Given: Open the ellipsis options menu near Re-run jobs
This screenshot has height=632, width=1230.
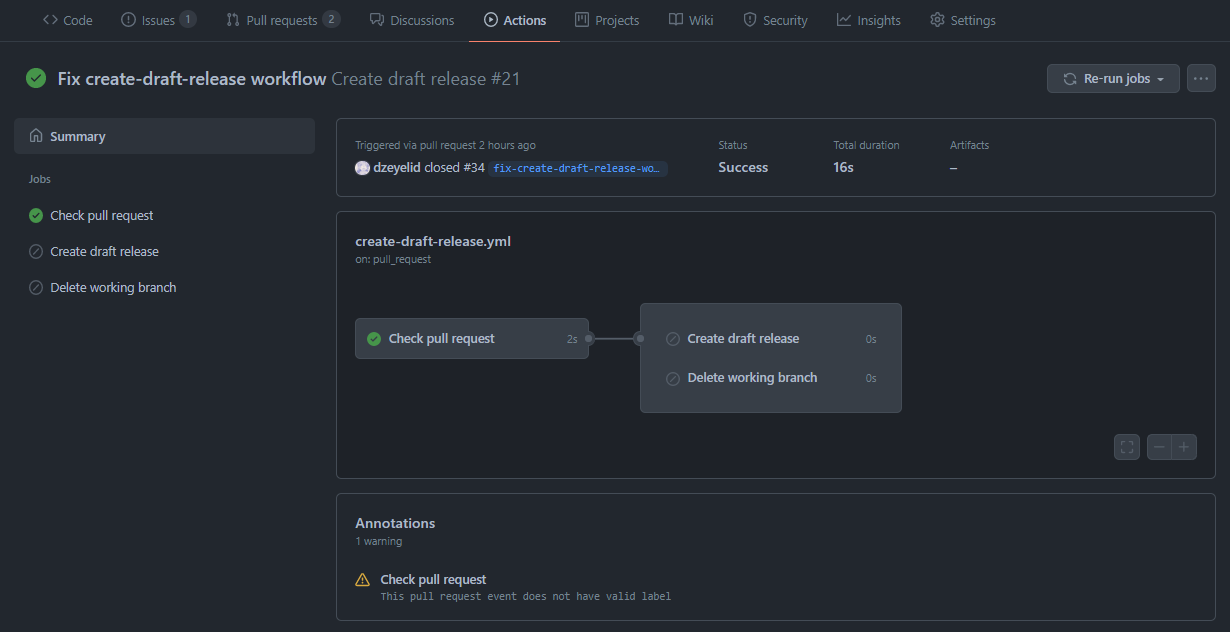Looking at the screenshot, I should point(1201,78).
